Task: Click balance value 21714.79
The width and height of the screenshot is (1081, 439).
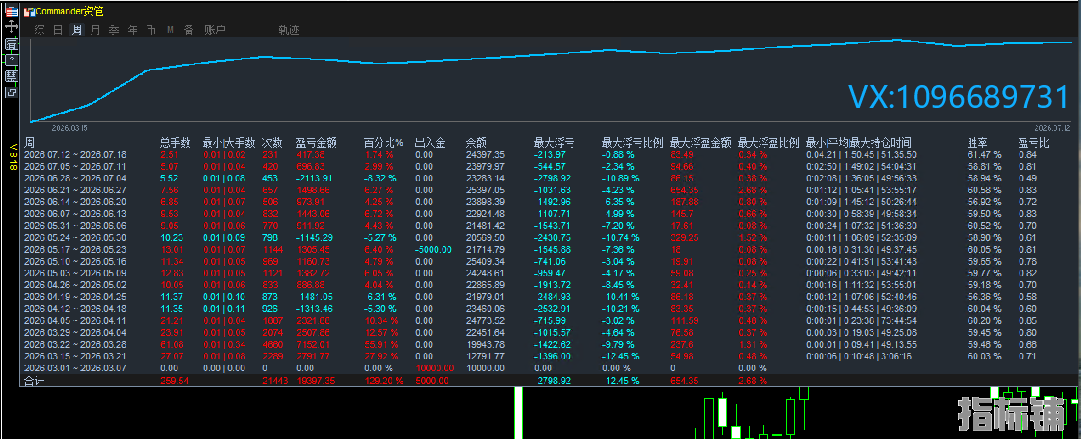Action: (485, 249)
